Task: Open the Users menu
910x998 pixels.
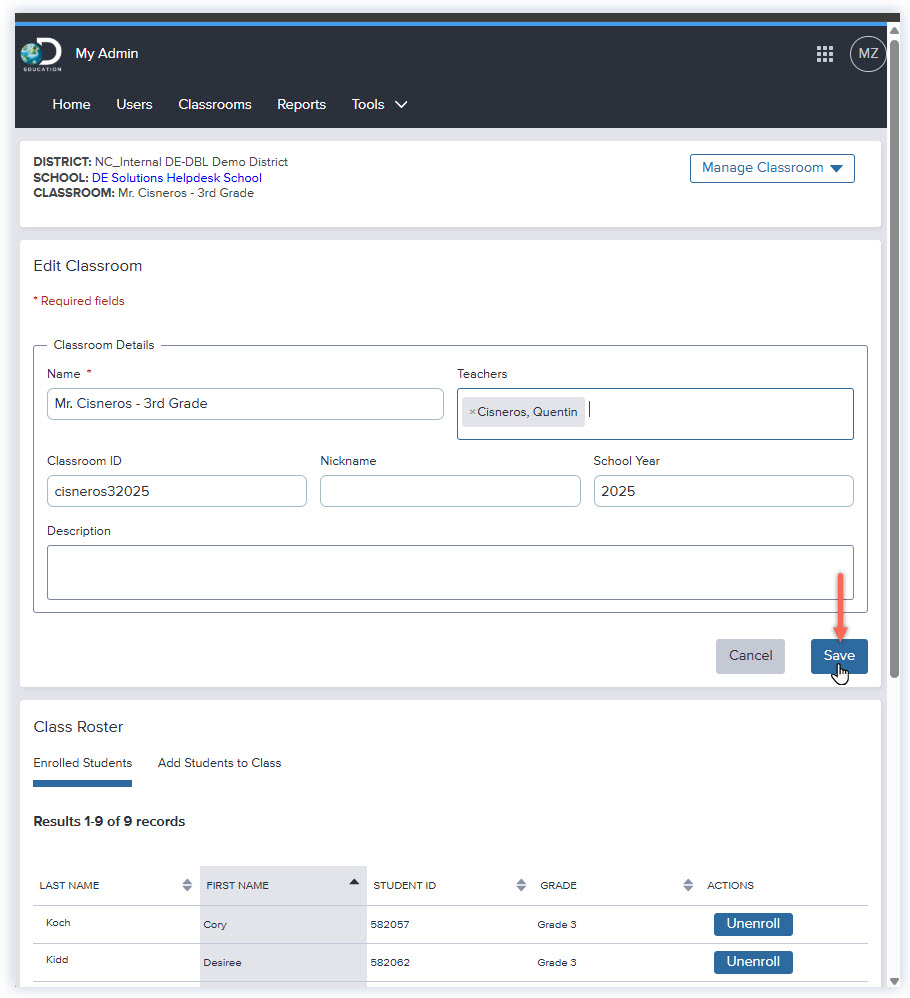Action: pyautogui.click(x=134, y=104)
